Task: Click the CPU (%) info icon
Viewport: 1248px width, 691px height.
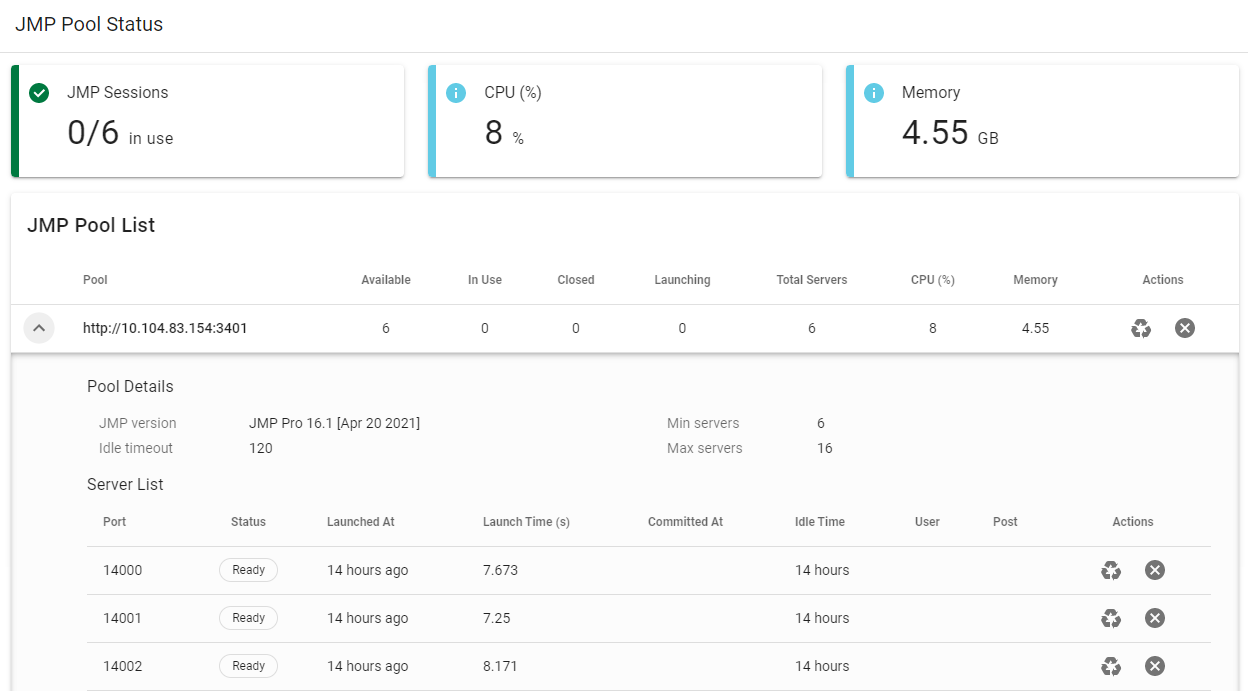Action: point(456,93)
